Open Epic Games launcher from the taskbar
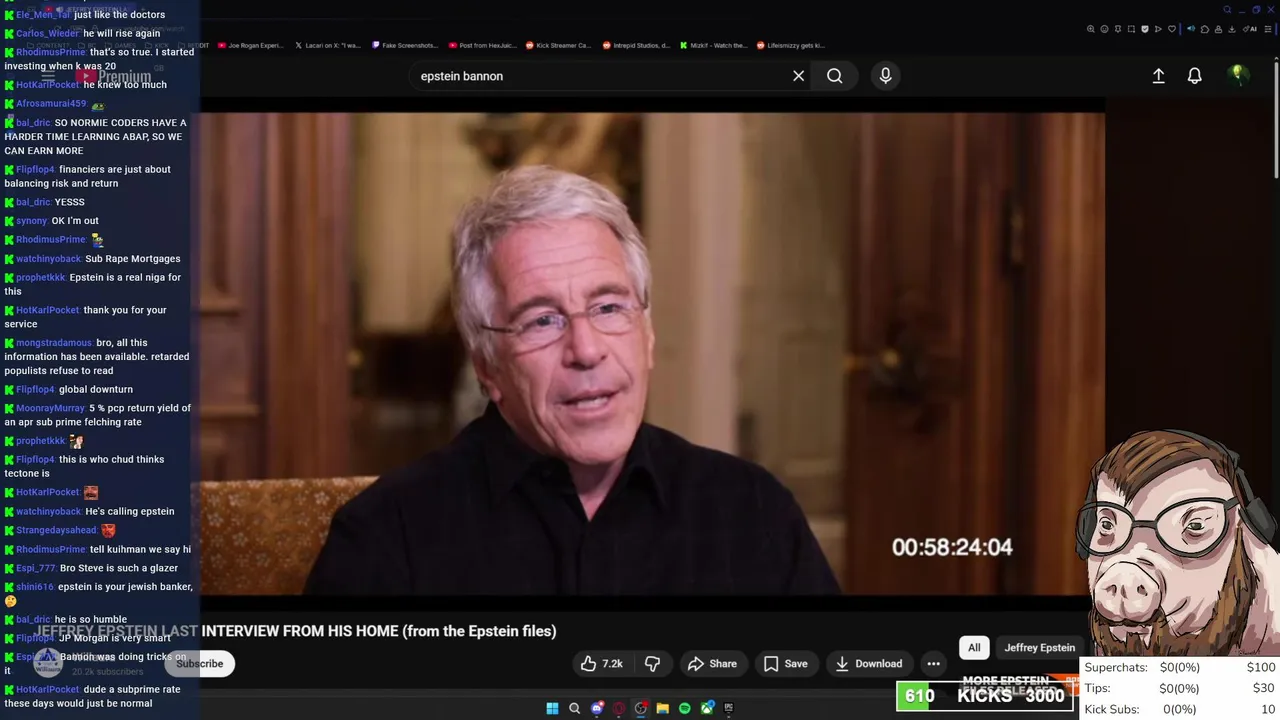 coord(729,708)
